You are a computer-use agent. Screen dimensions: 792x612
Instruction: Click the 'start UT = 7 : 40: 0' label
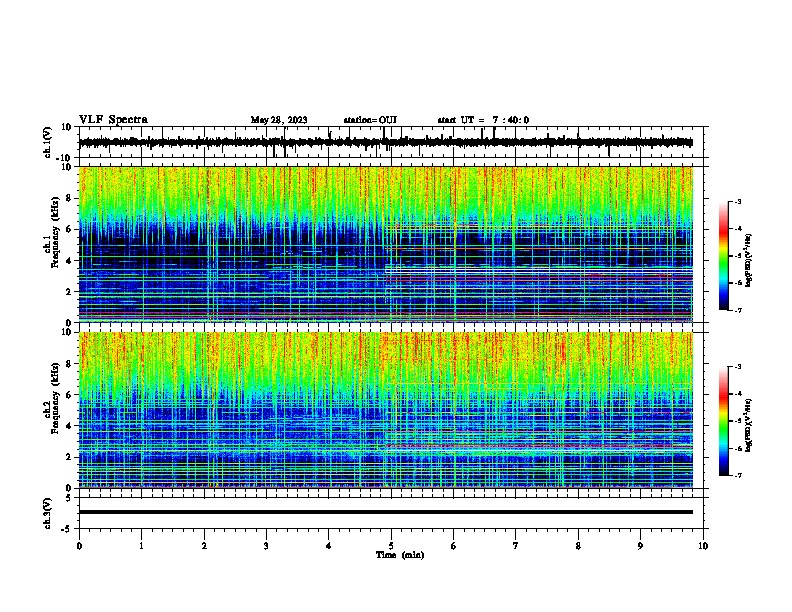click(x=483, y=120)
